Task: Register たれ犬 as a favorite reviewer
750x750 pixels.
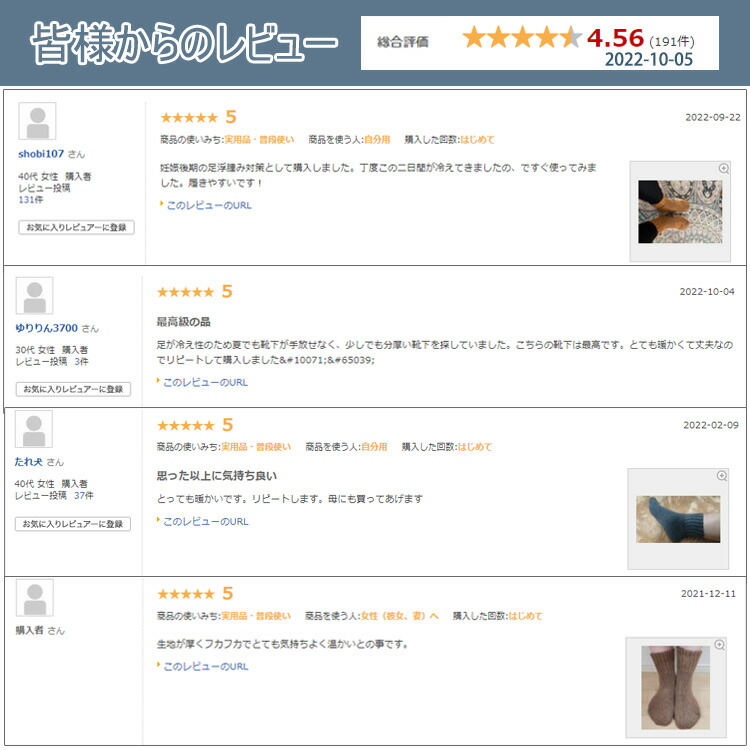Action: (x=73, y=524)
